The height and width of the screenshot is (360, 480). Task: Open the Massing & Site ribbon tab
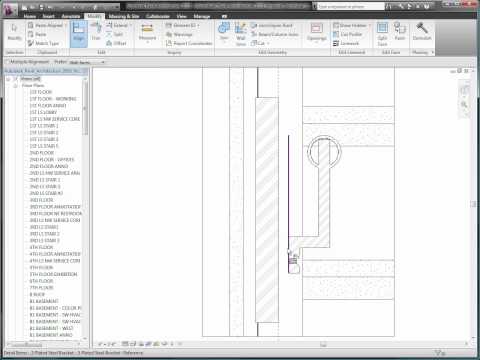tap(124, 16)
